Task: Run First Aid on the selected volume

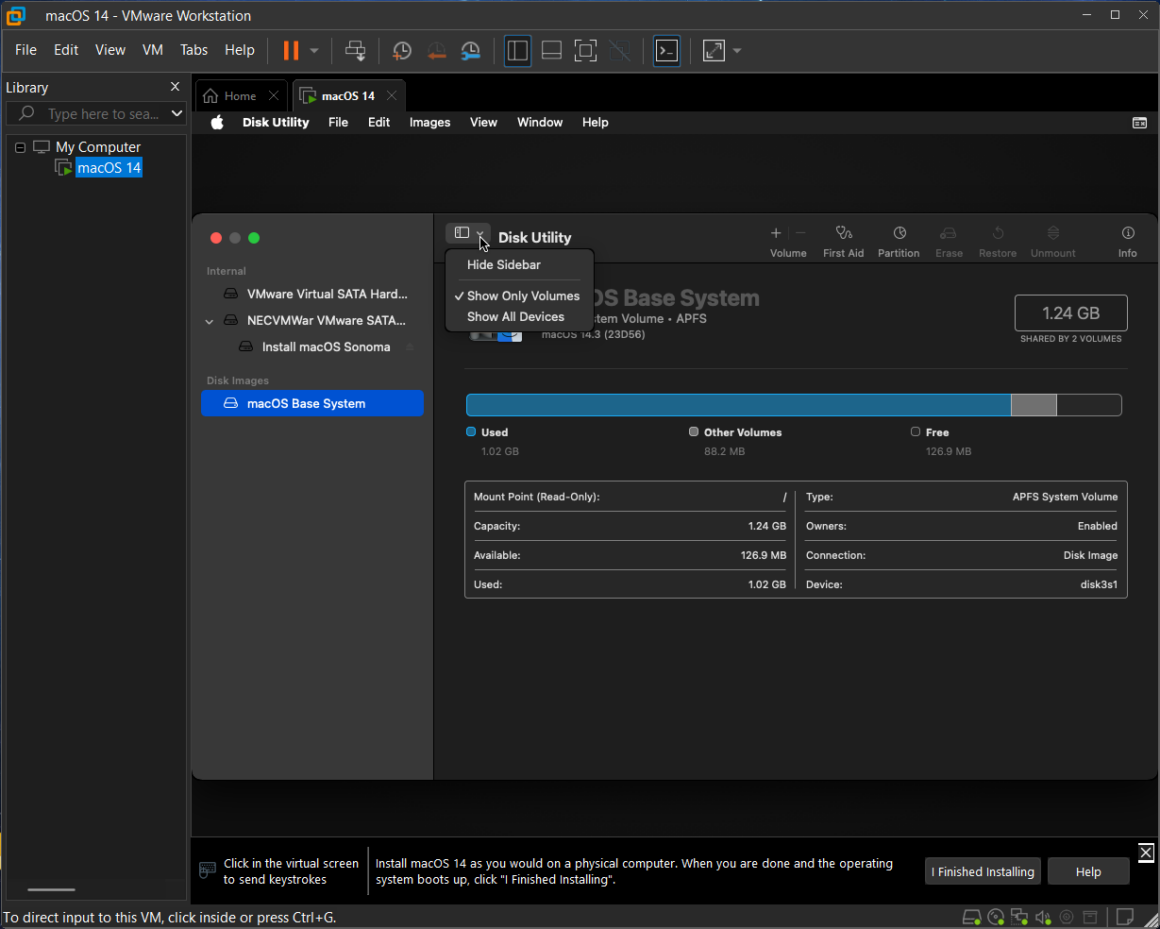Action: click(843, 241)
